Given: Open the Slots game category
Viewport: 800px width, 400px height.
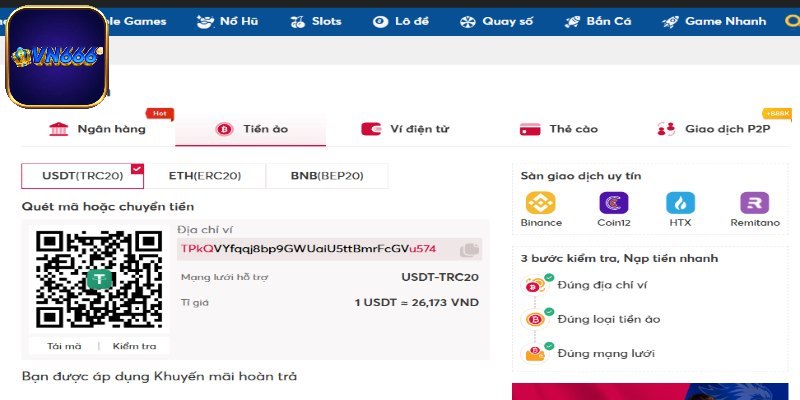Looking at the screenshot, I should (x=316, y=21).
